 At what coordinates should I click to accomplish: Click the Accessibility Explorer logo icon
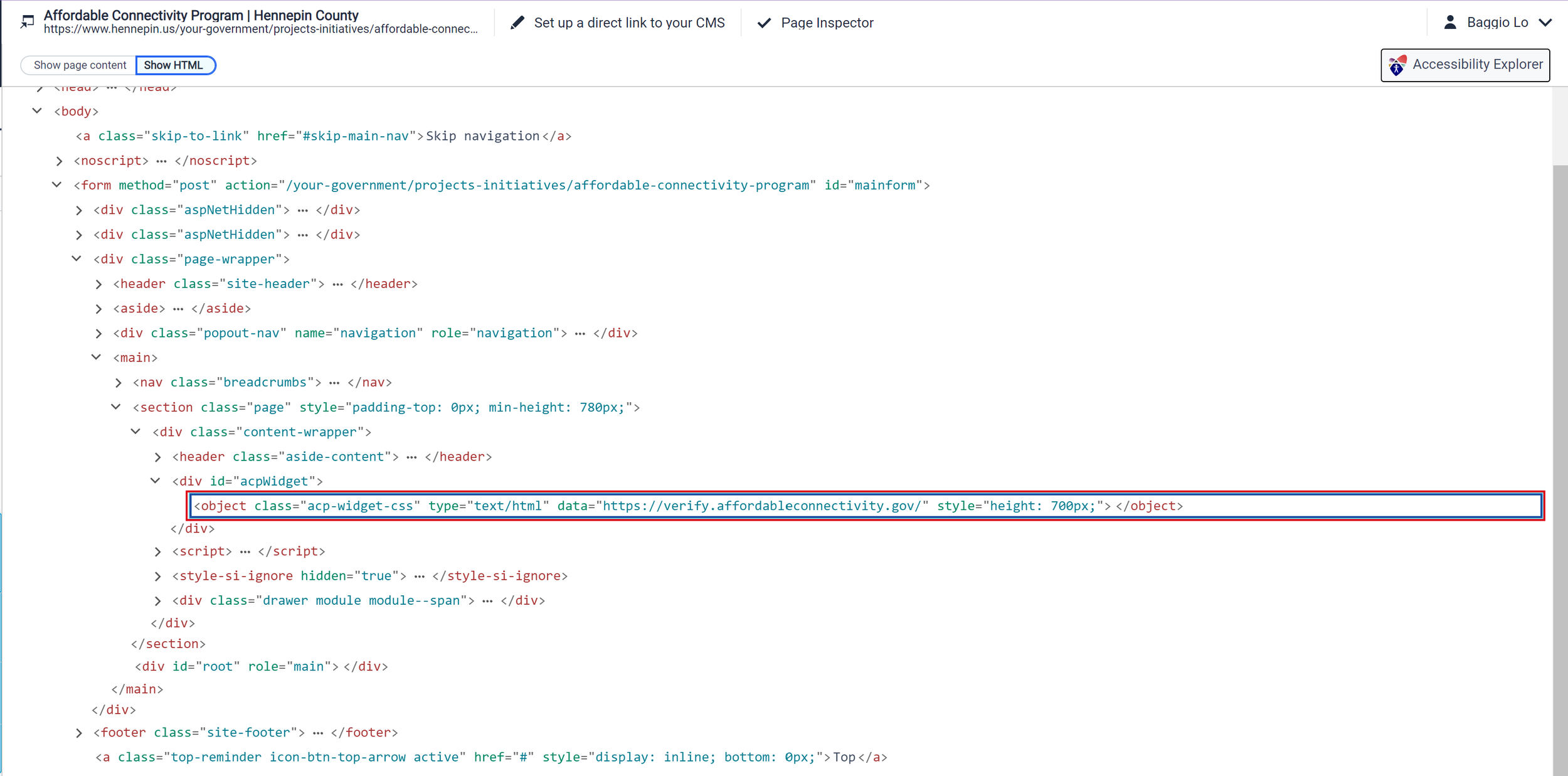(1397, 65)
